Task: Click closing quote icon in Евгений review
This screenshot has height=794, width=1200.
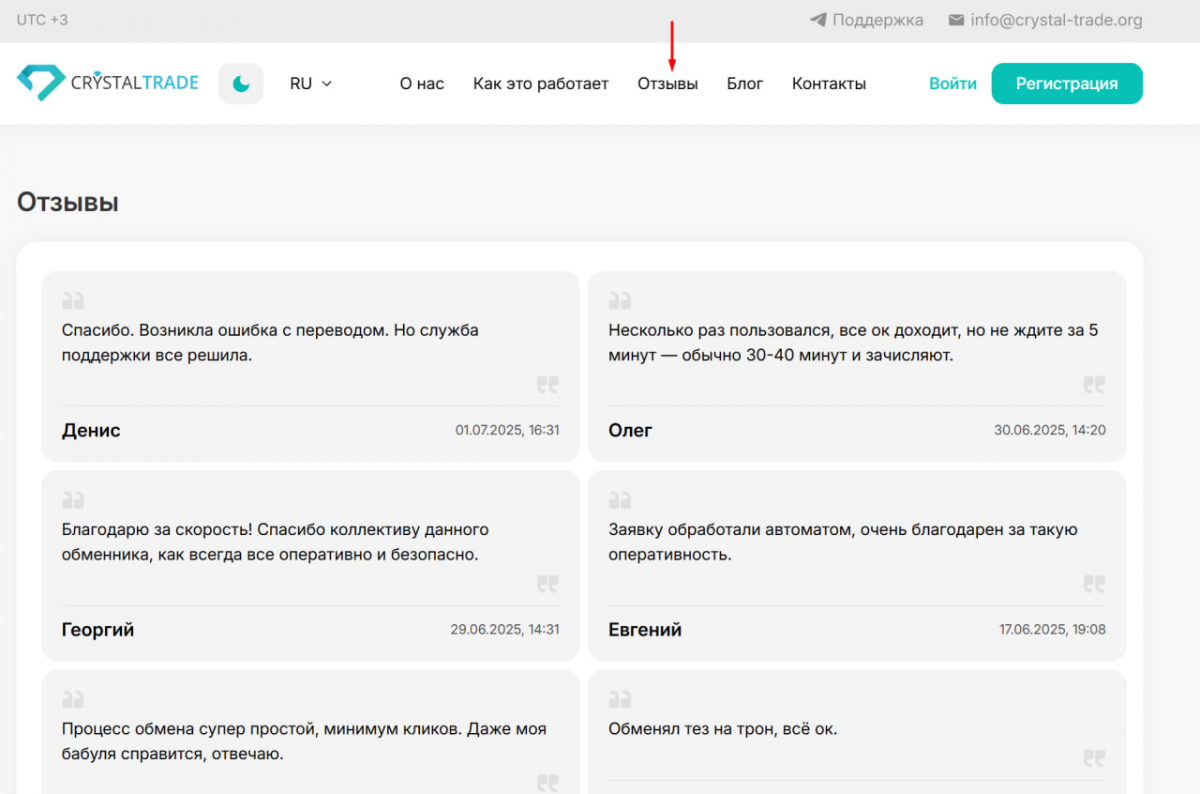Action: 1094,584
